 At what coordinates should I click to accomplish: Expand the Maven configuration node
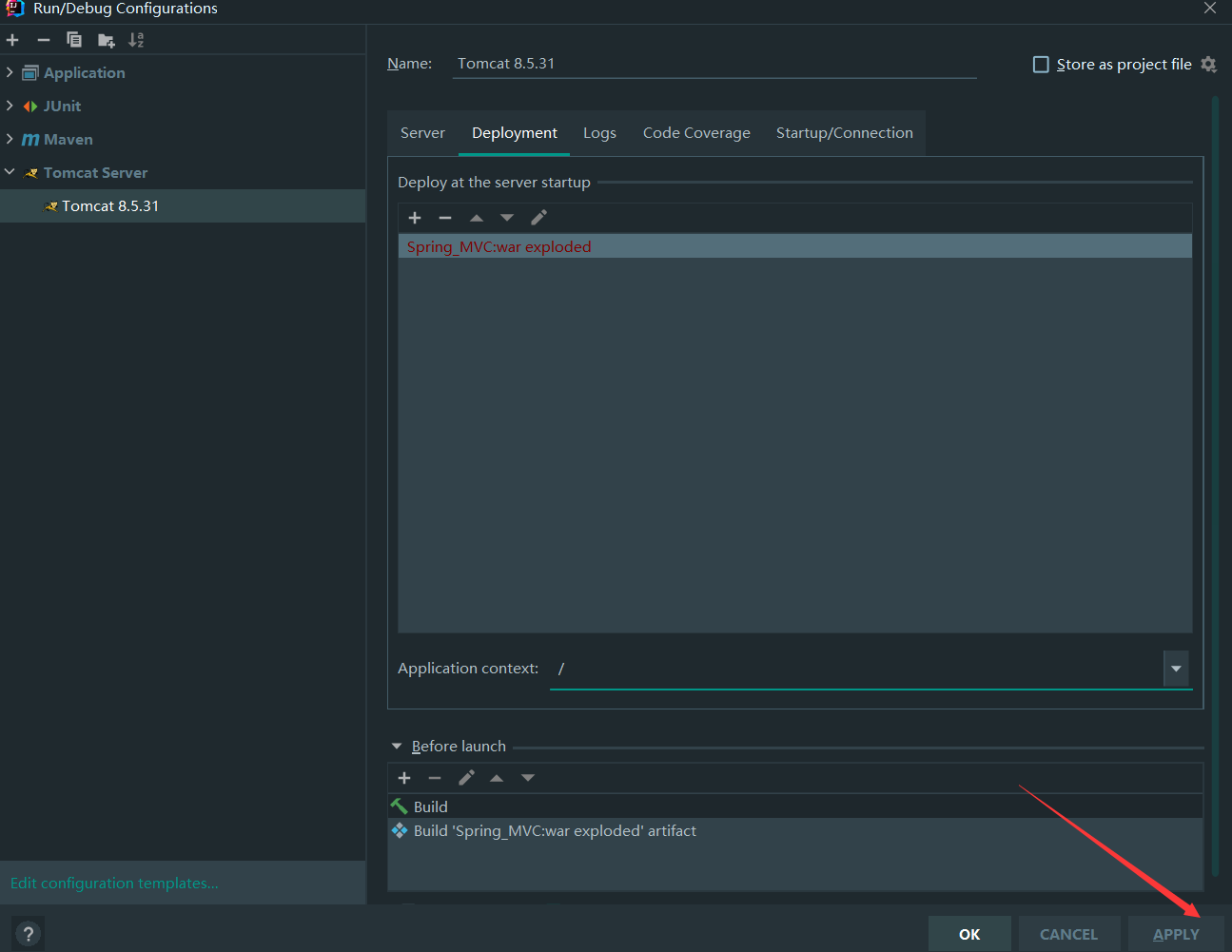(10, 139)
